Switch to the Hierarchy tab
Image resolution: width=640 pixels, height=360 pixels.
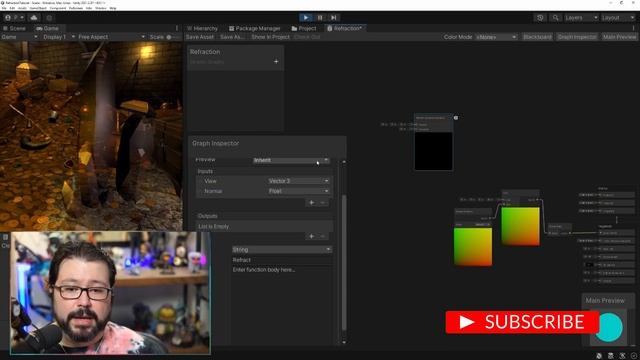tap(202, 28)
